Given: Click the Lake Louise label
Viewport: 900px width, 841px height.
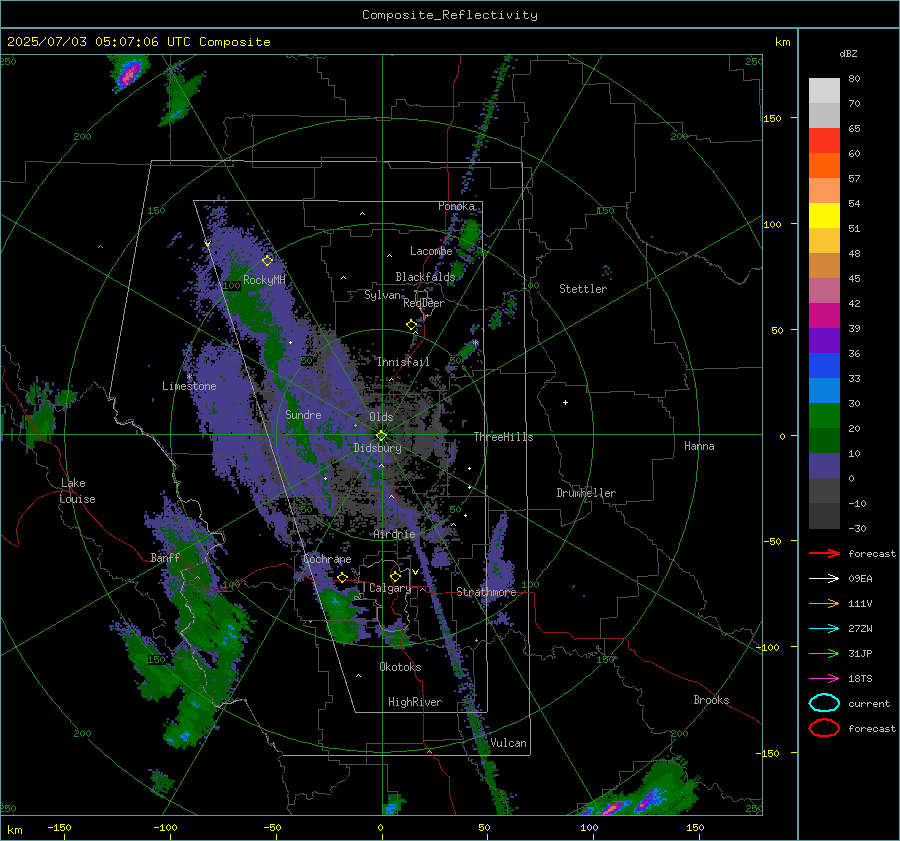Looking at the screenshot, I should (77, 491).
